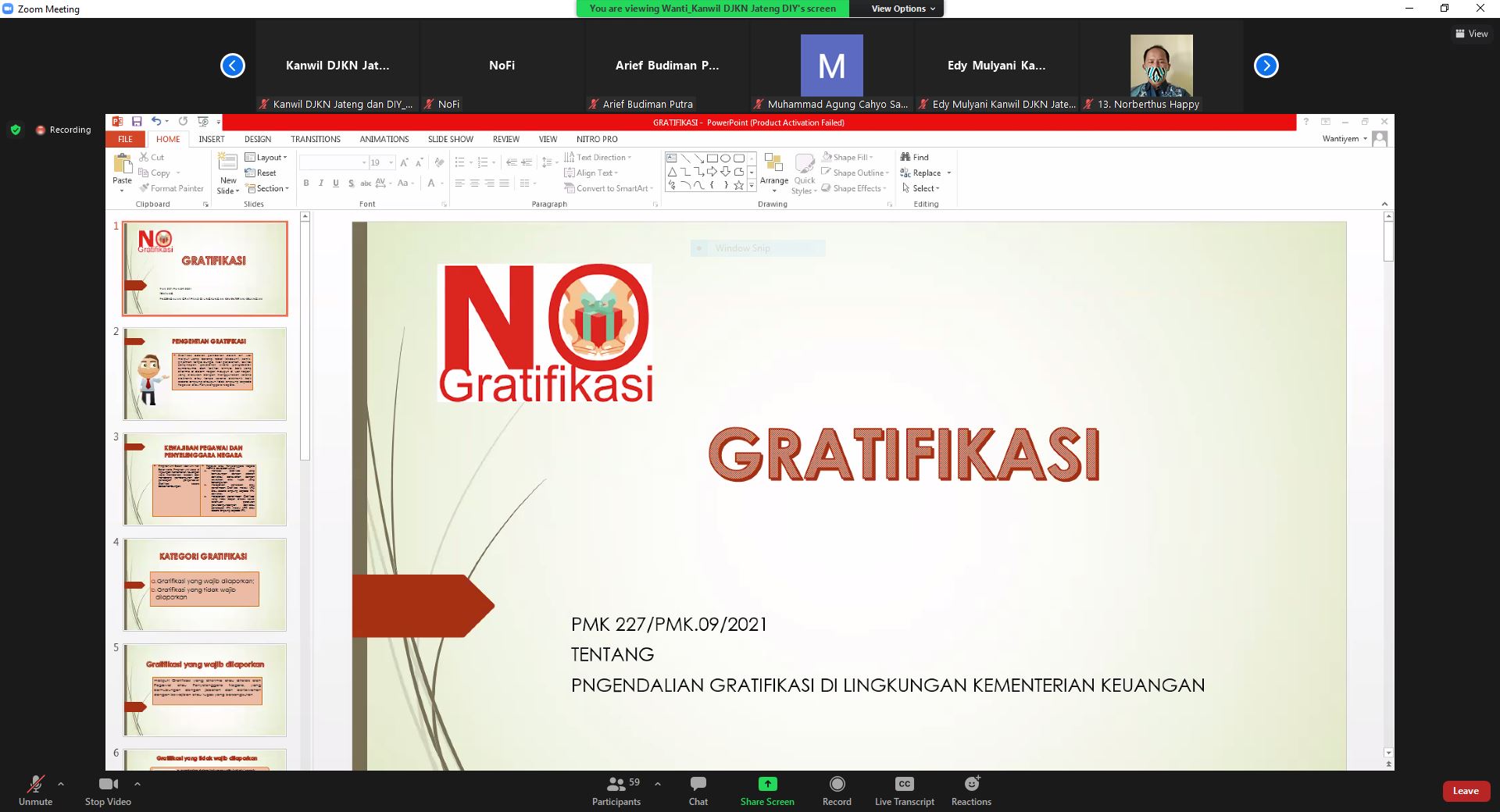Click the green encryption shield icon
This screenshot has height=812, width=1500.
[16, 130]
